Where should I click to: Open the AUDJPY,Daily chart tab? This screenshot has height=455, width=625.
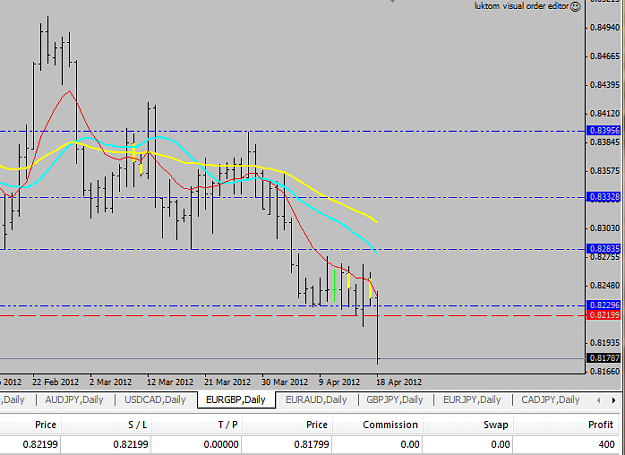pos(74,400)
